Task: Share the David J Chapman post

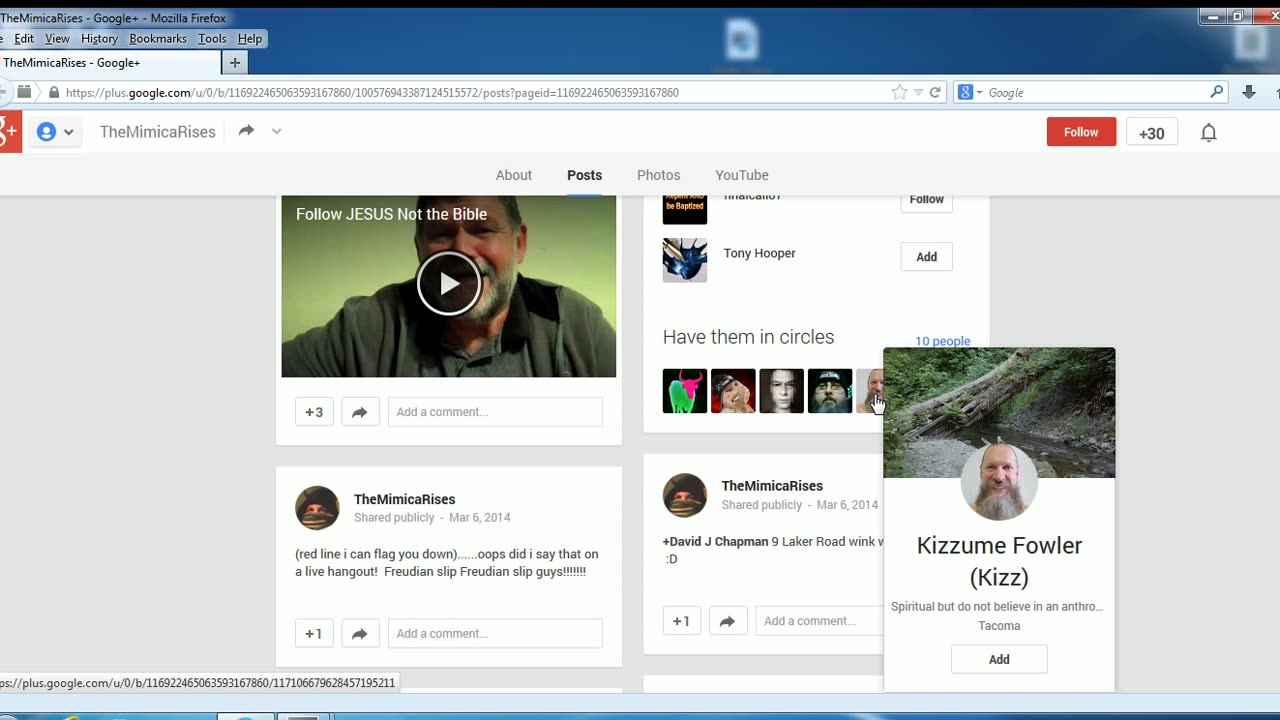Action: pyautogui.click(x=728, y=621)
